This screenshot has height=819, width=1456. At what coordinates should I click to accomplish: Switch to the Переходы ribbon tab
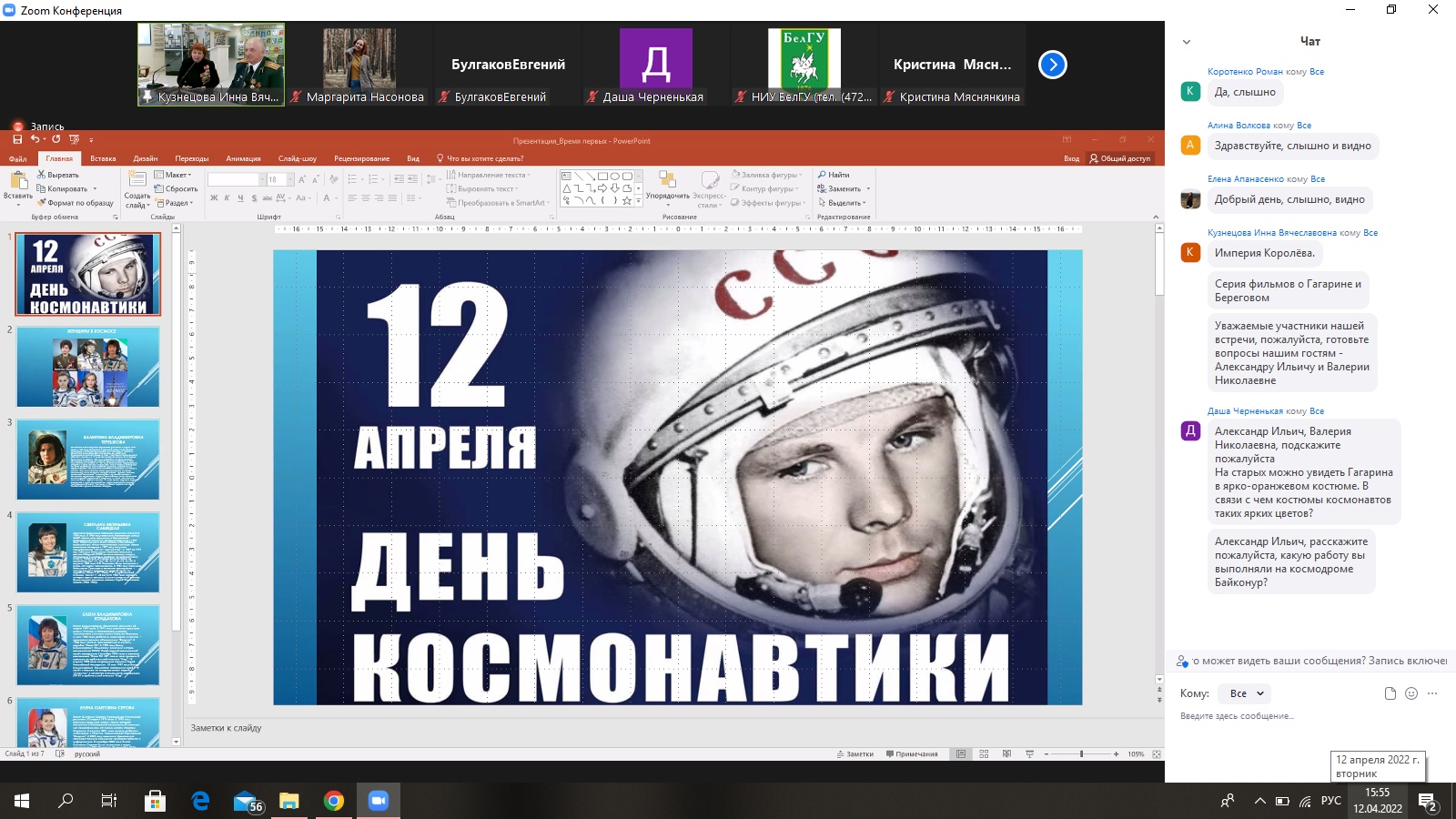coord(192,158)
